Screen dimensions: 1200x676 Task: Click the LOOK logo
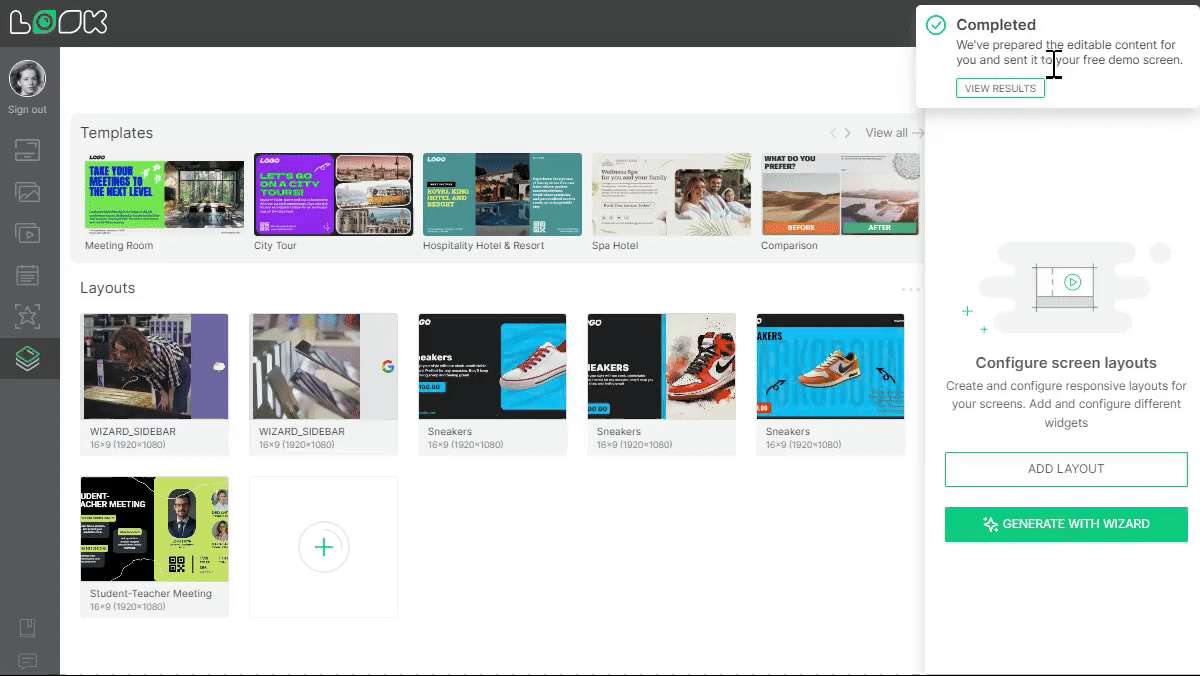pos(58,23)
